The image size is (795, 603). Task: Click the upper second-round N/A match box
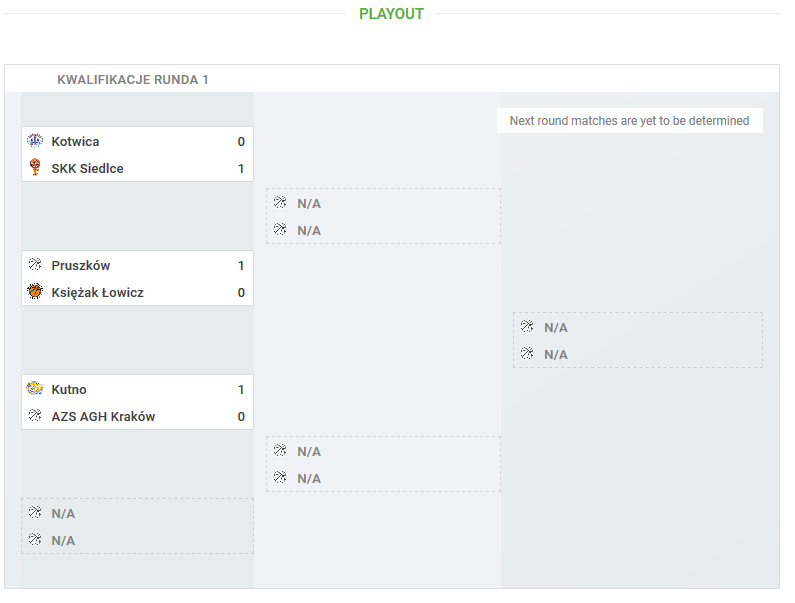click(x=383, y=216)
